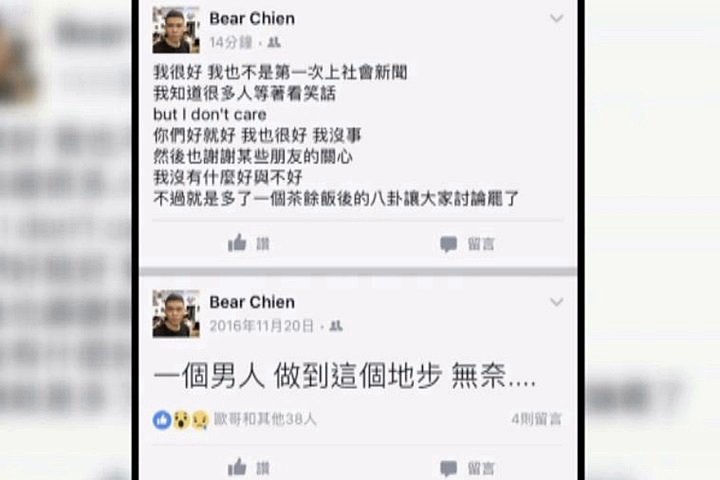View the 歐哥和其他38人 reactions list
Viewport: 720px width, 480px height.
point(265,419)
